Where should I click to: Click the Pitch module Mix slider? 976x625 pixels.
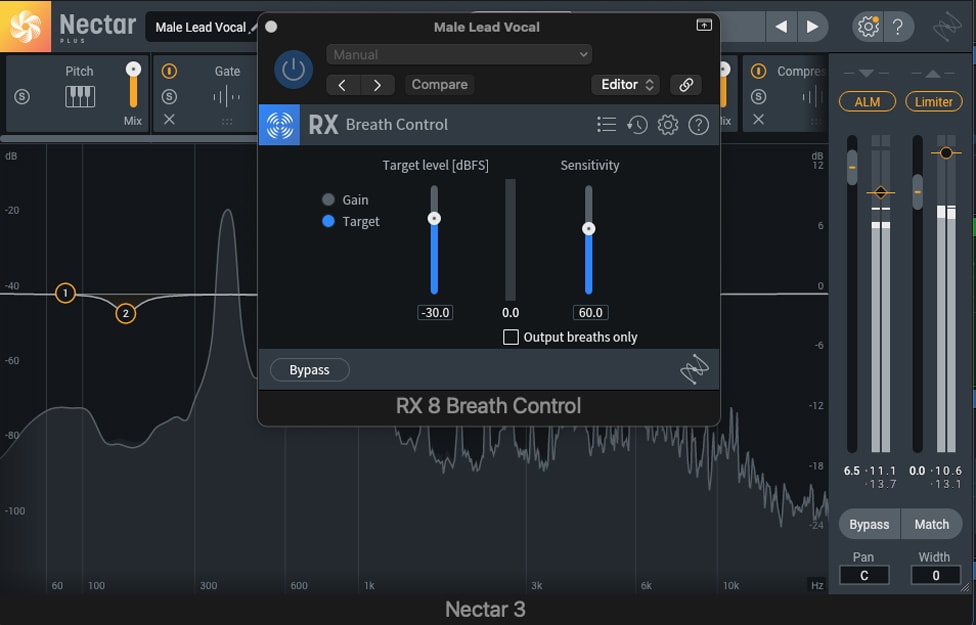133,85
